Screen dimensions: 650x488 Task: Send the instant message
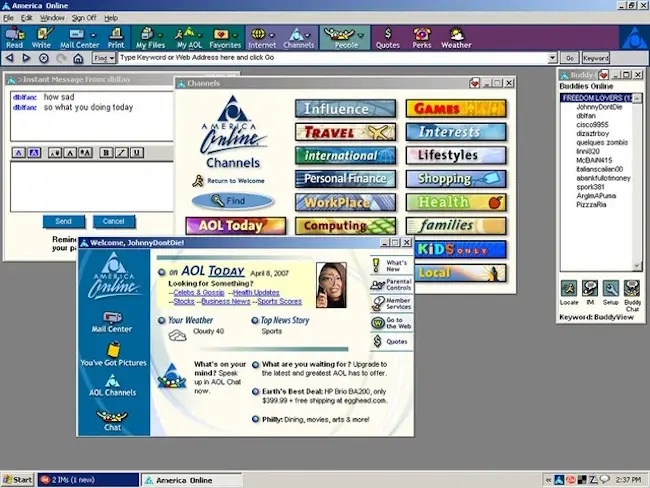pyautogui.click(x=64, y=222)
